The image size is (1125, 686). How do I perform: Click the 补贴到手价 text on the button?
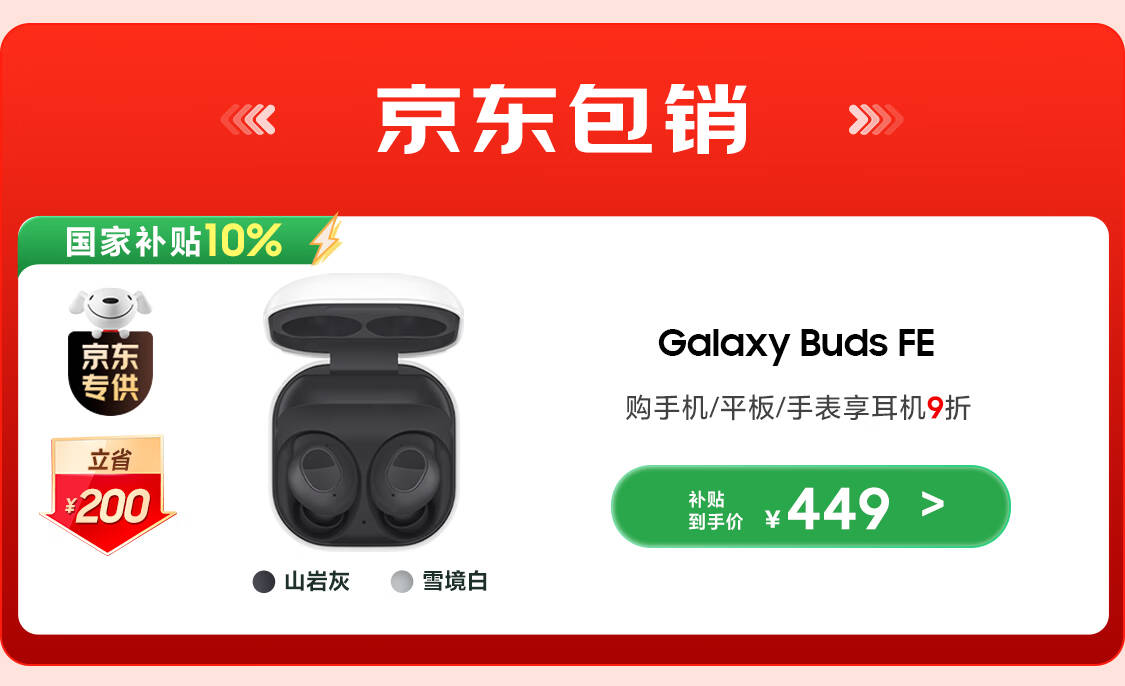click(x=715, y=510)
